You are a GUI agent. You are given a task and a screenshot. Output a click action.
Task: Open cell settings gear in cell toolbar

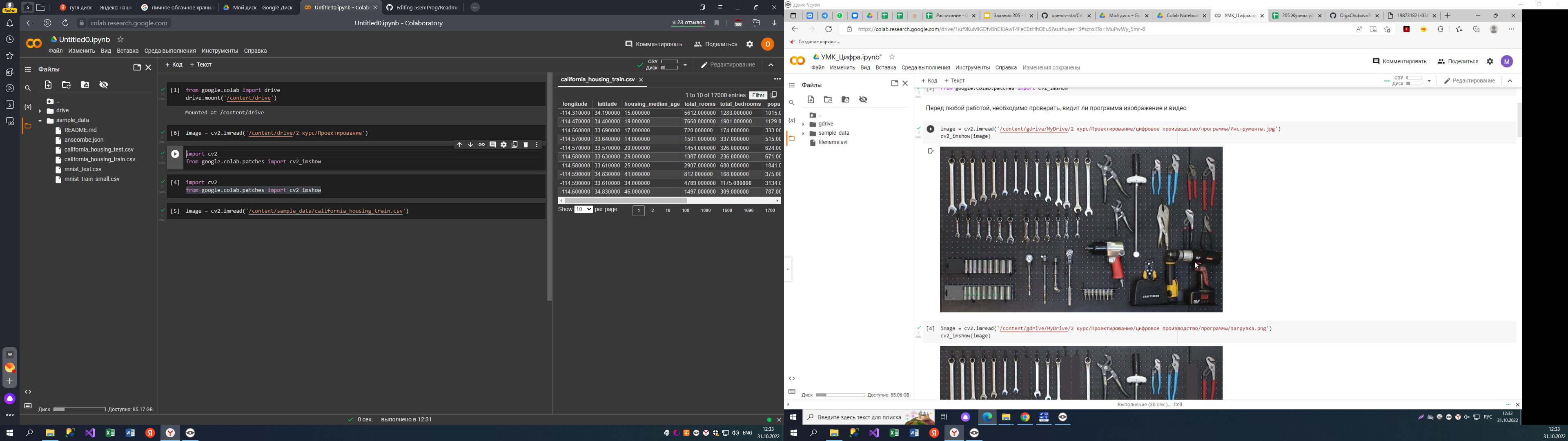pyautogui.click(x=503, y=145)
